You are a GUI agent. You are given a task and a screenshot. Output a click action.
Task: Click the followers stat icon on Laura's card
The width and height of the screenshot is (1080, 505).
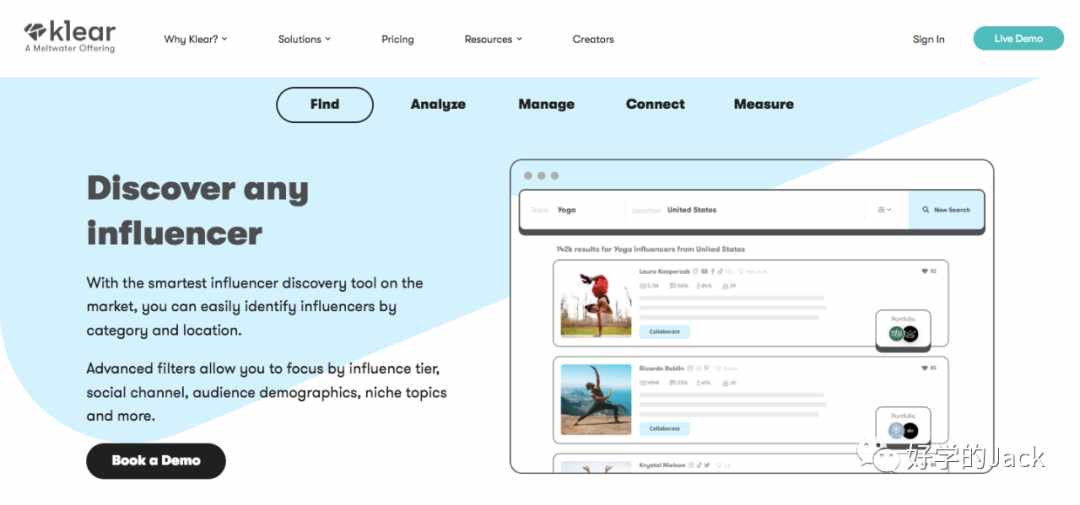(644, 285)
